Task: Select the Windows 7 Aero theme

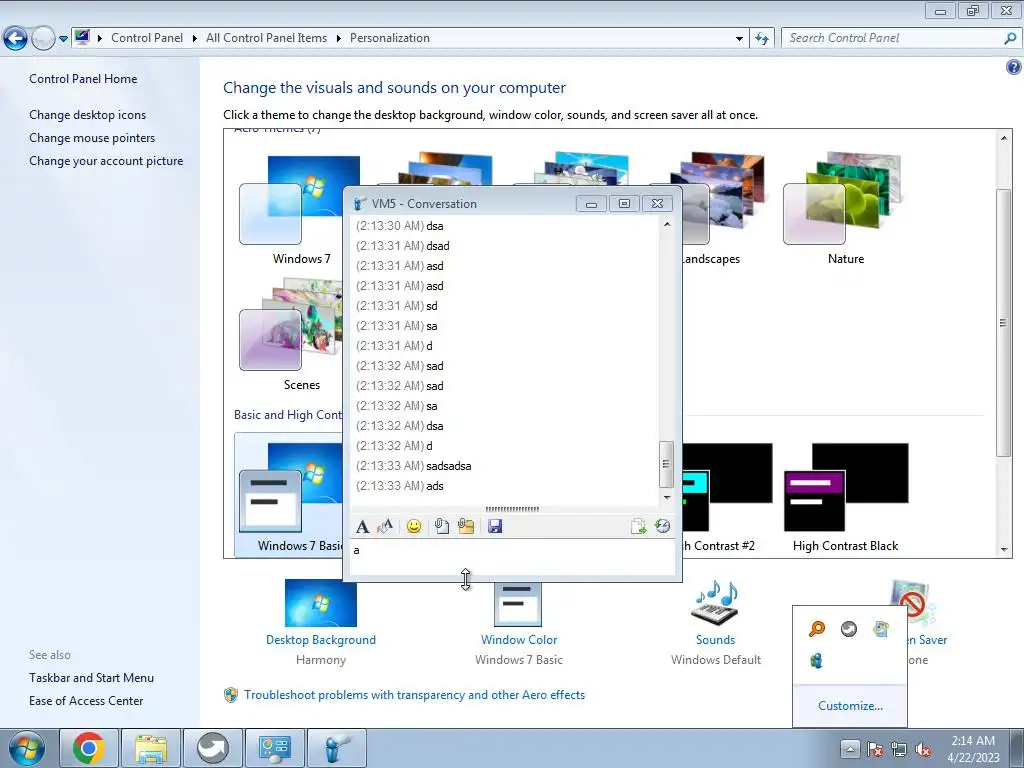Action: pyautogui.click(x=300, y=210)
